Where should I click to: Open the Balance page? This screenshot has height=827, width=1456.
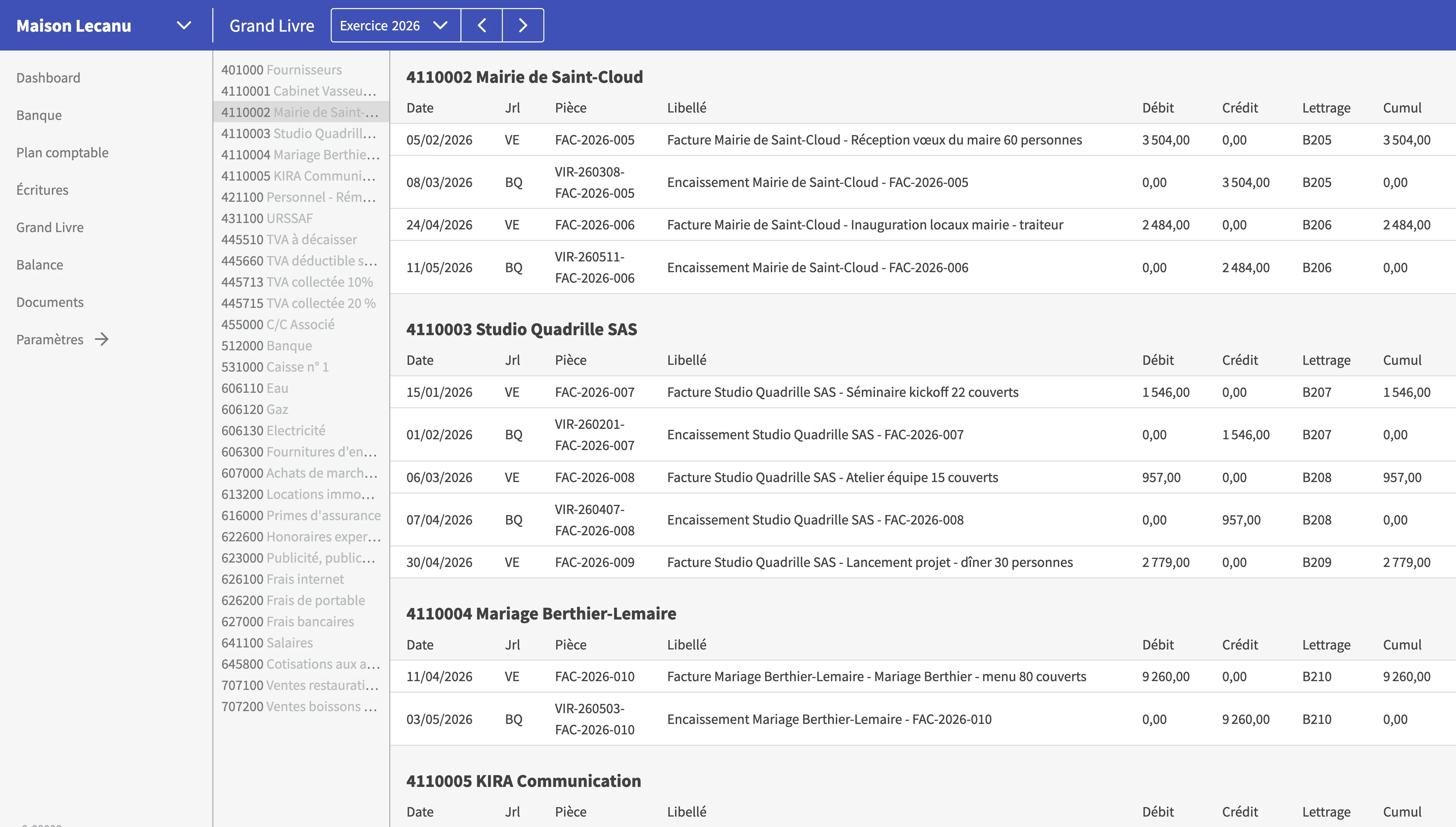point(40,265)
